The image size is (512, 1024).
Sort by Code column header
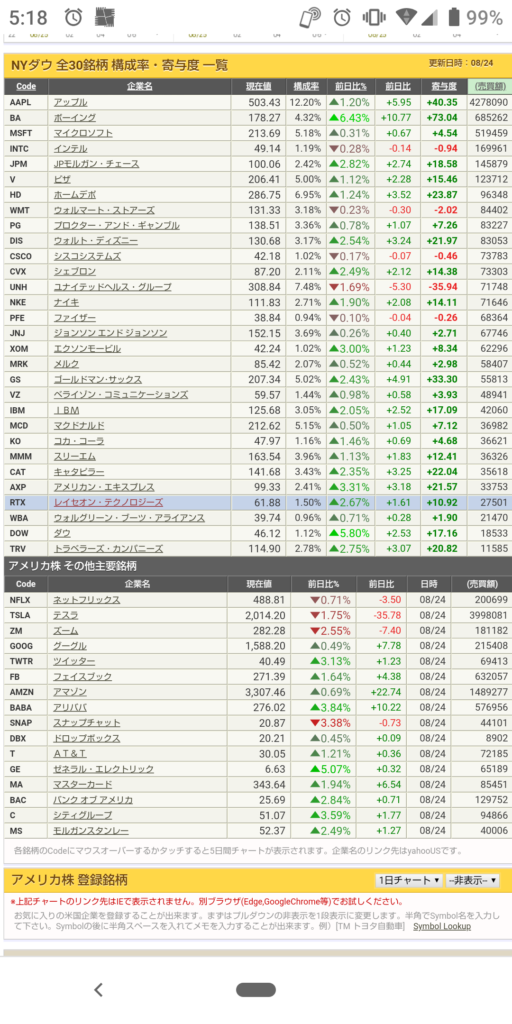(x=26, y=86)
